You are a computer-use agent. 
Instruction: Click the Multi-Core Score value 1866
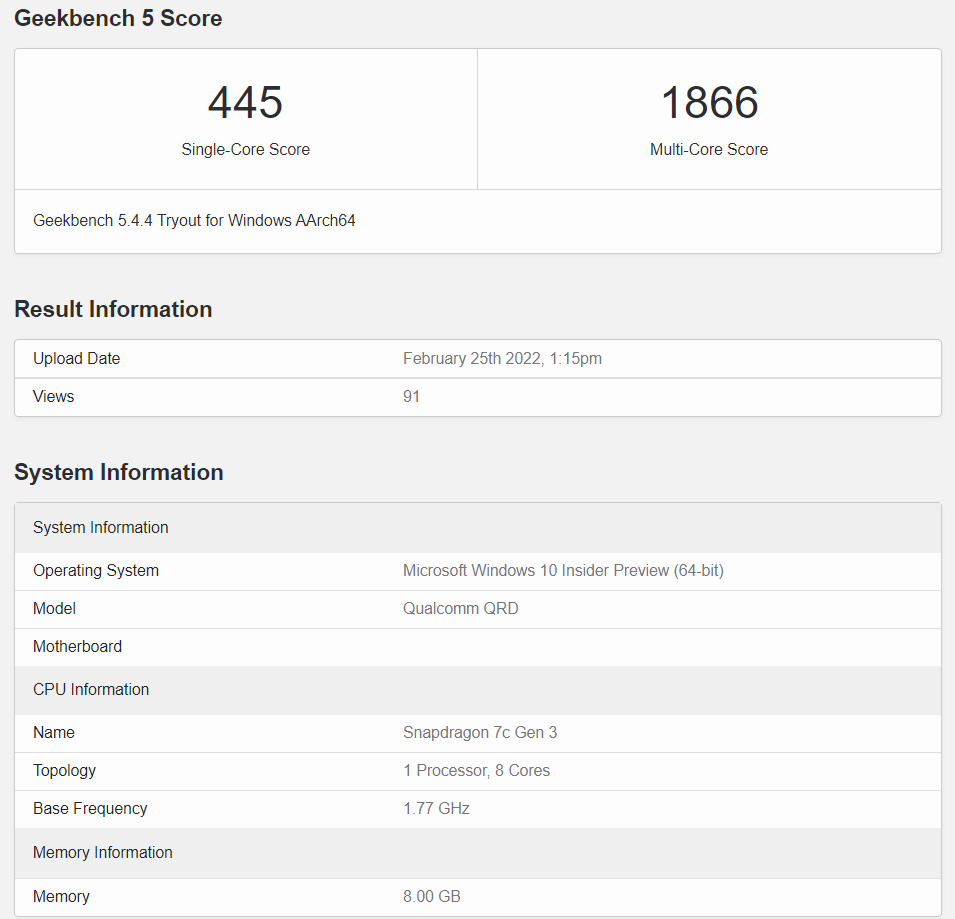[x=709, y=101]
